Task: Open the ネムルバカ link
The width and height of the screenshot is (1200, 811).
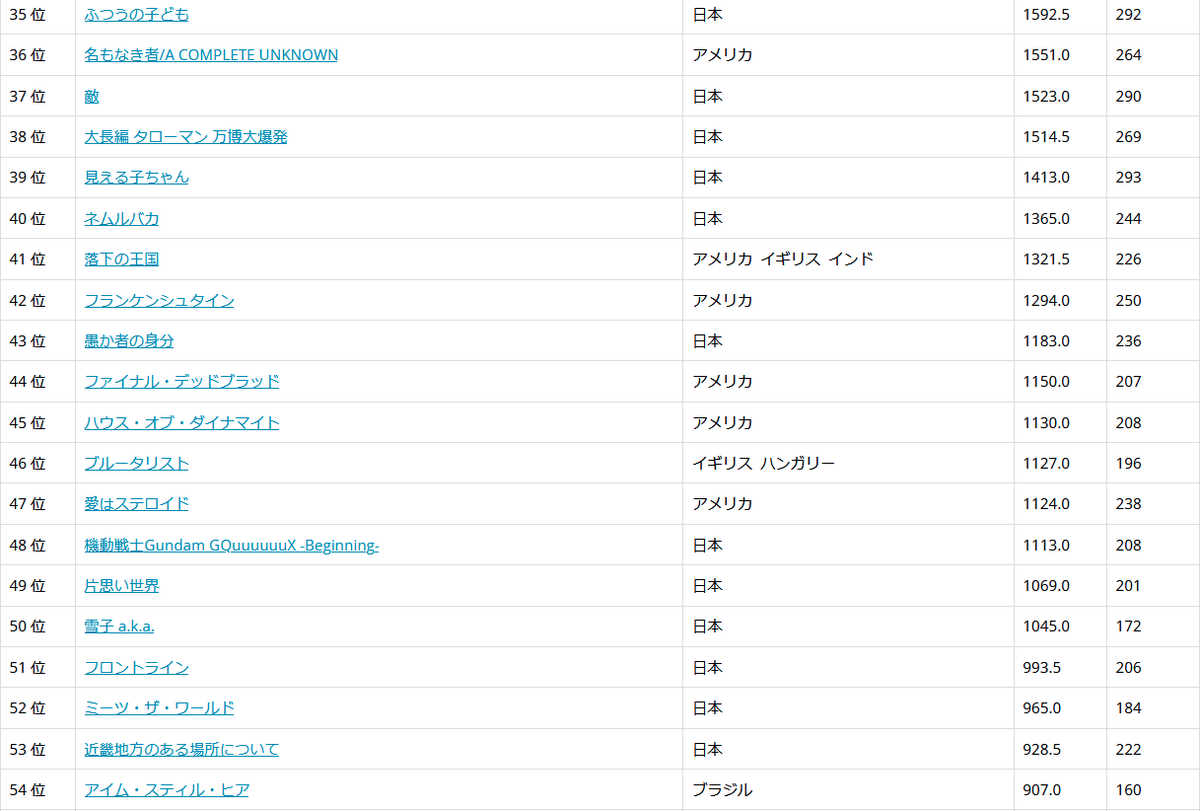Action: (x=122, y=218)
